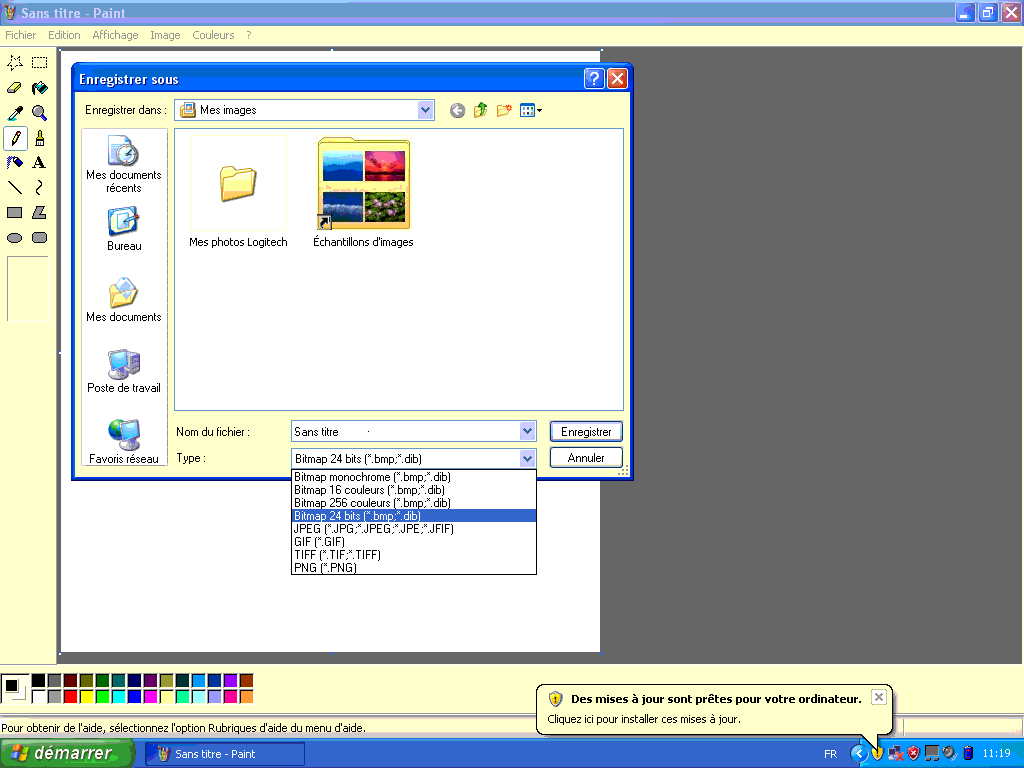Open the Edition menu
1024x768 pixels.
pos(64,35)
